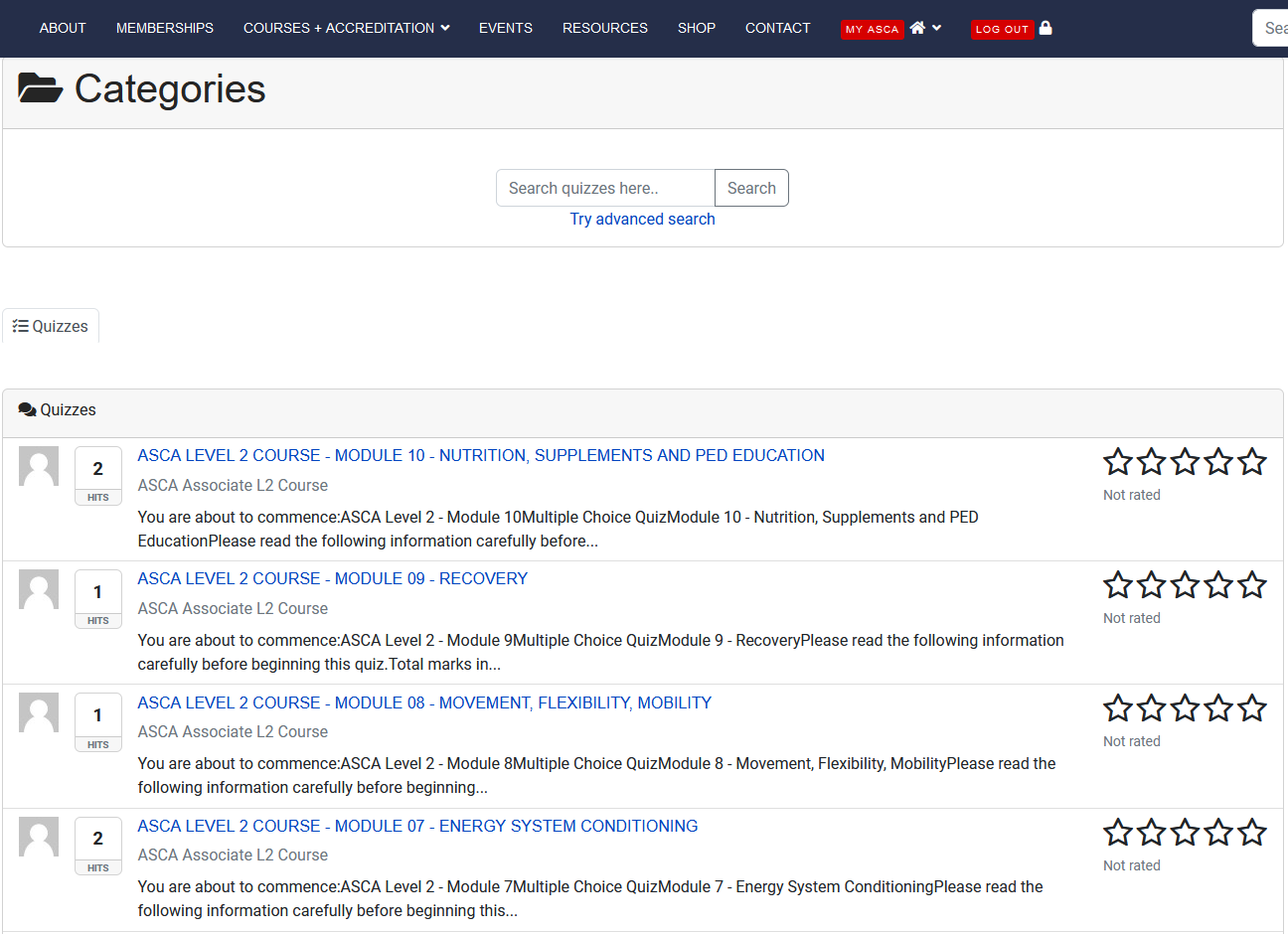This screenshot has width=1288, height=934.
Task: Click the LOG OUT button
Action: pyautogui.click(x=1002, y=29)
